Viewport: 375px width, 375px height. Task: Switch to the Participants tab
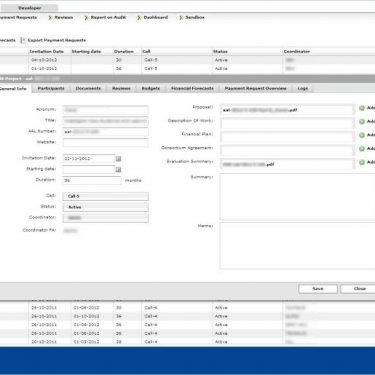click(51, 88)
